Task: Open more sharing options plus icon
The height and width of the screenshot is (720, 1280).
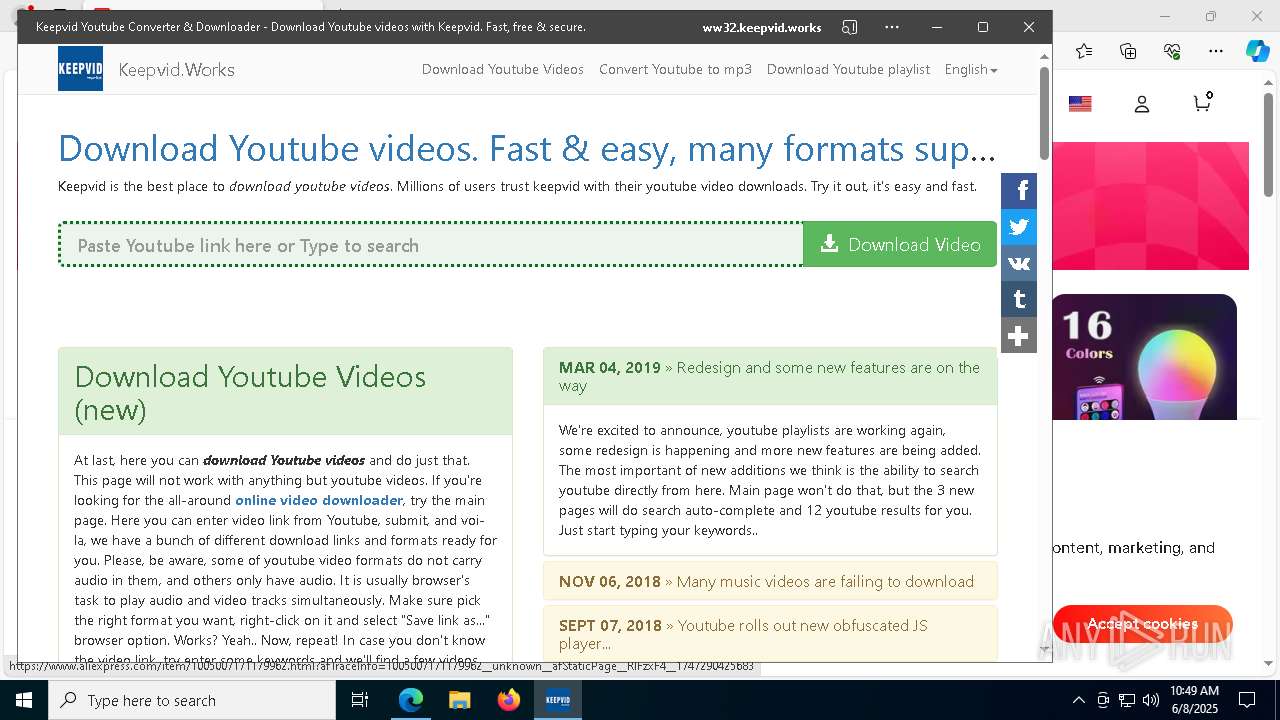Action: click(1019, 335)
